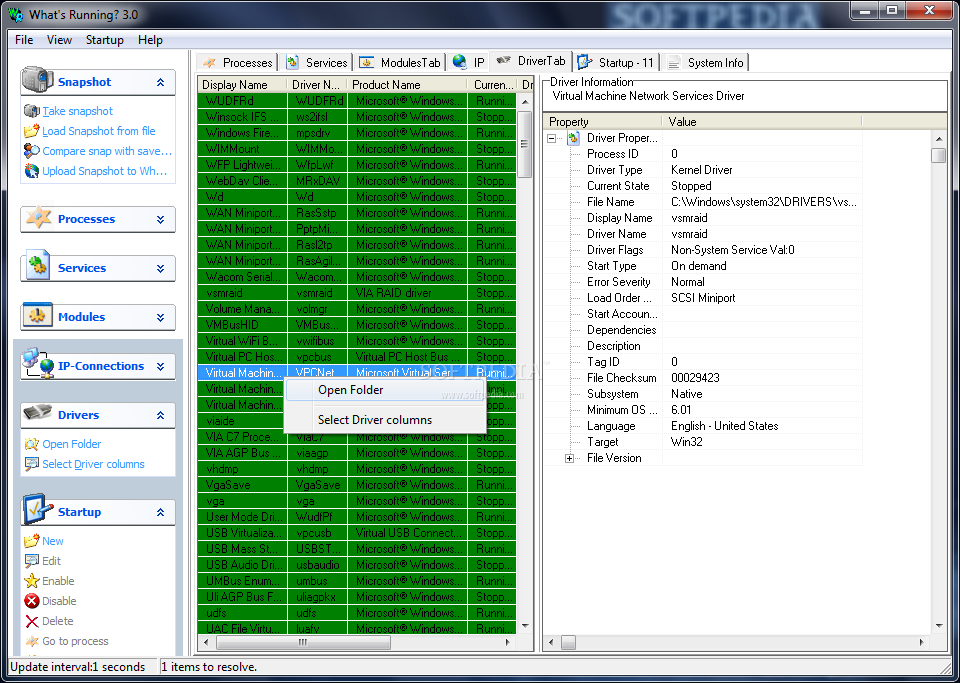
Task: Click the properties pane vertical scrollbar thumb
Action: coord(939,155)
